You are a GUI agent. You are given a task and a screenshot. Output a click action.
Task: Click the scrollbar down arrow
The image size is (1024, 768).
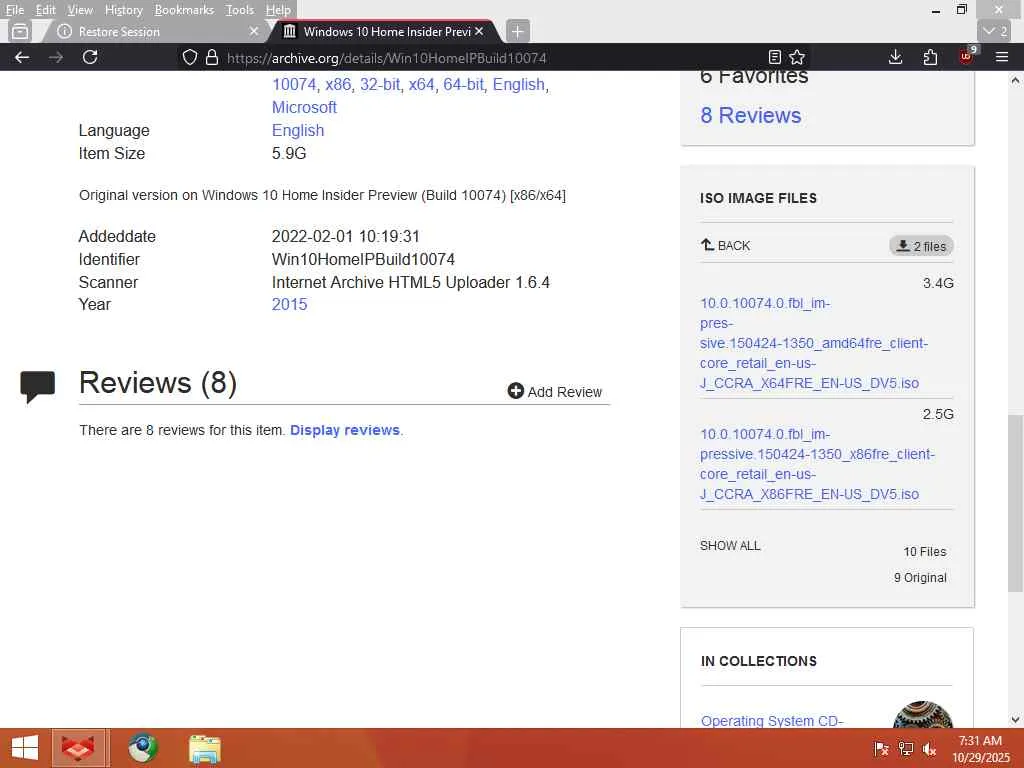tap(1015, 720)
